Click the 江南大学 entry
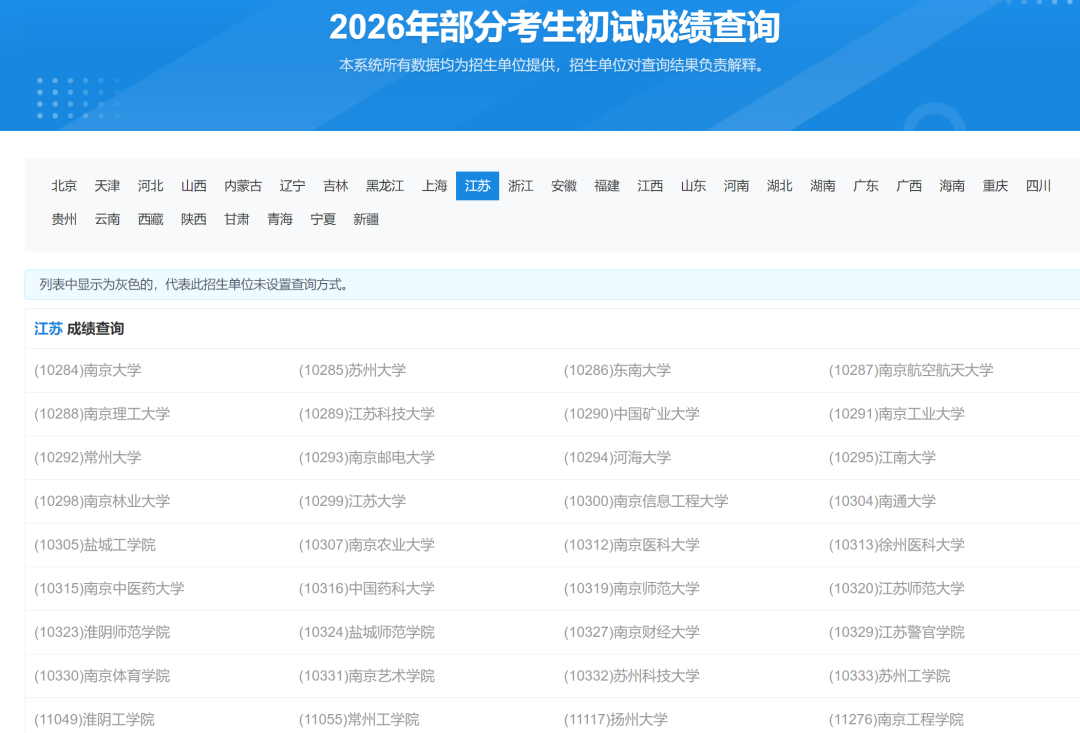 pyautogui.click(x=883, y=458)
